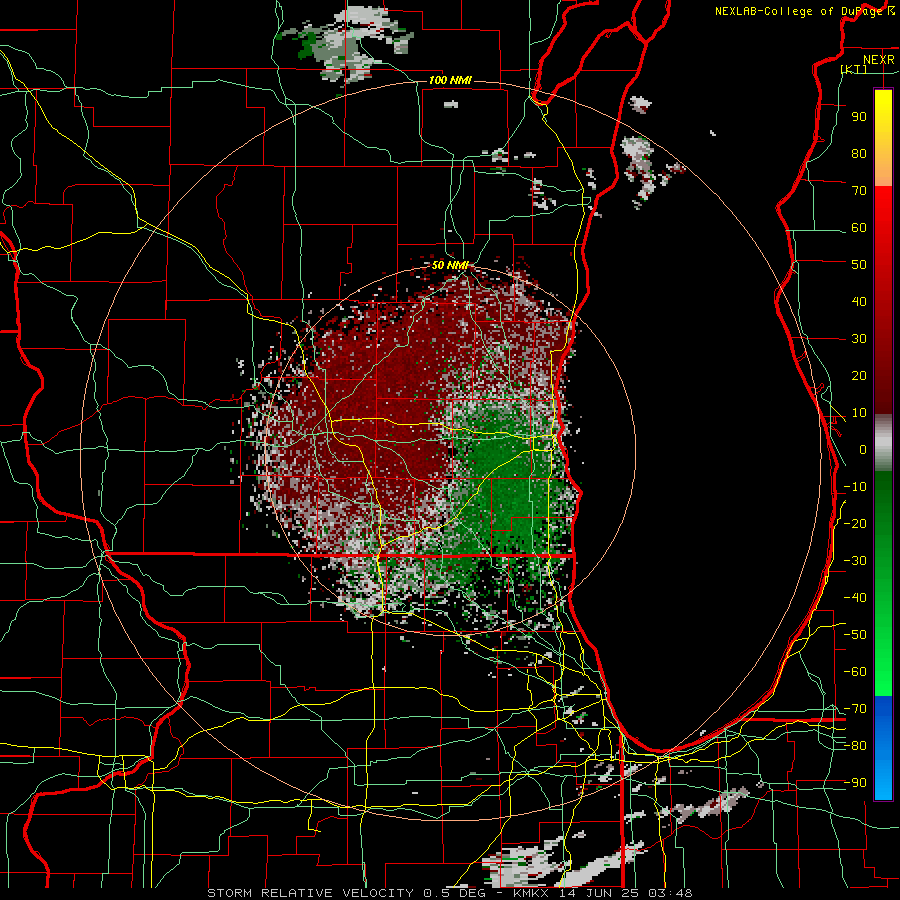Click the "-80" value on the legend scale

855,746
